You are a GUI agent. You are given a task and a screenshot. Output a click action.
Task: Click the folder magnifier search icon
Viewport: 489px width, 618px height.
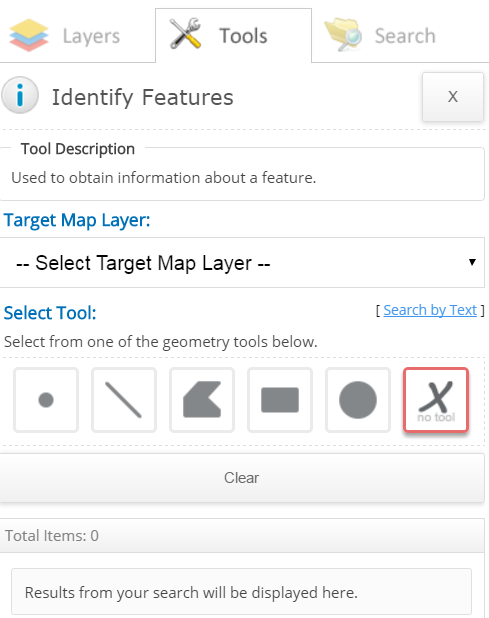tap(343, 35)
